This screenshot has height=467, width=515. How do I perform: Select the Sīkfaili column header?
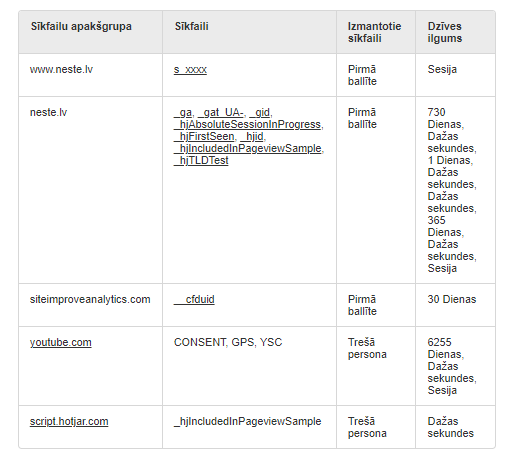(249, 32)
